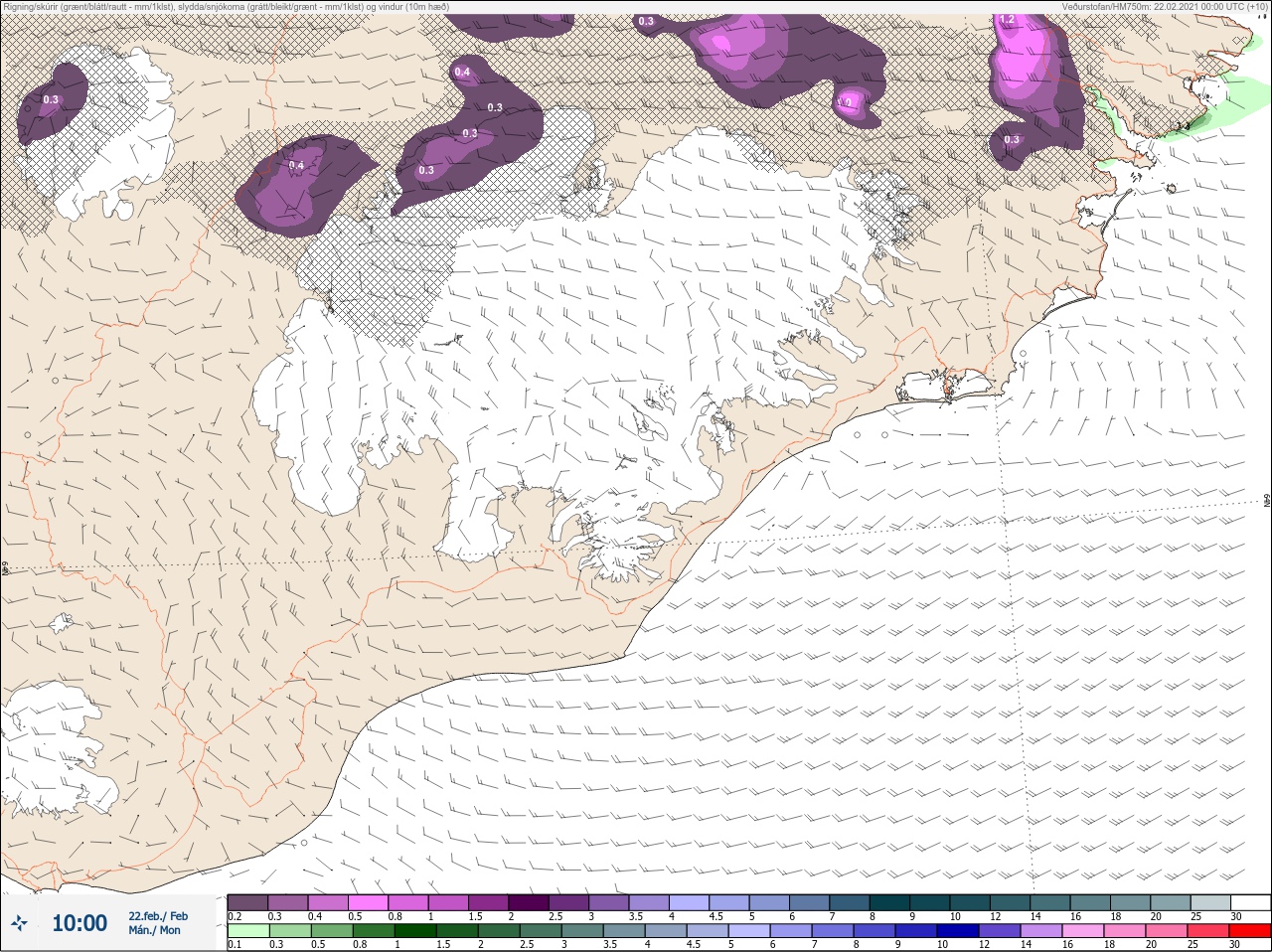The width and height of the screenshot is (1272, 952).
Task: Click the 10:00 forecast time display
Action: pos(79,924)
